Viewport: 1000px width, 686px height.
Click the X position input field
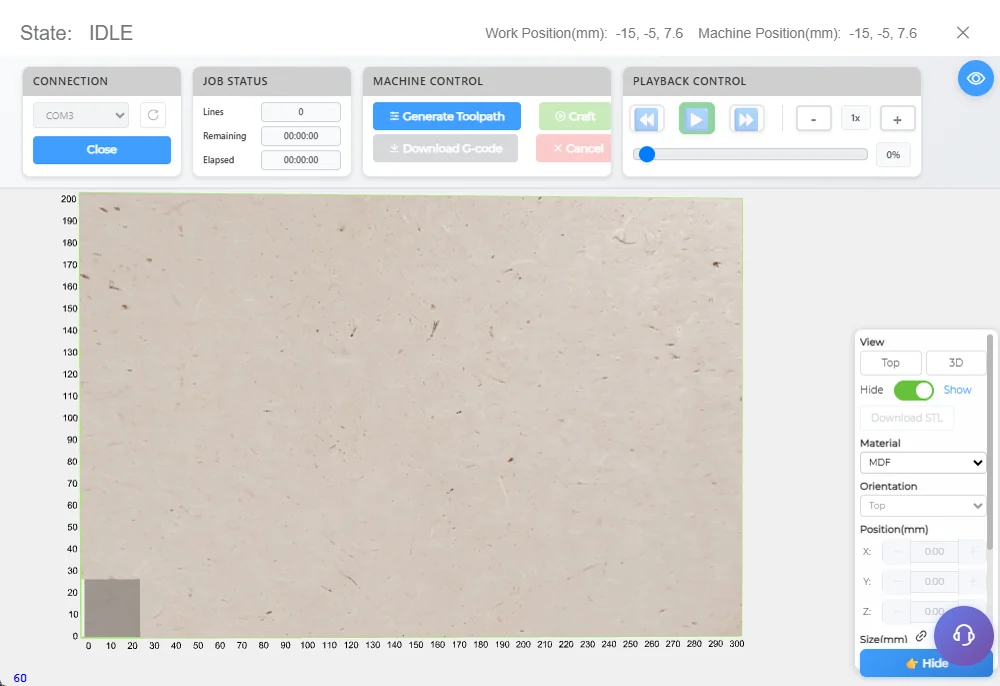[x=934, y=552]
